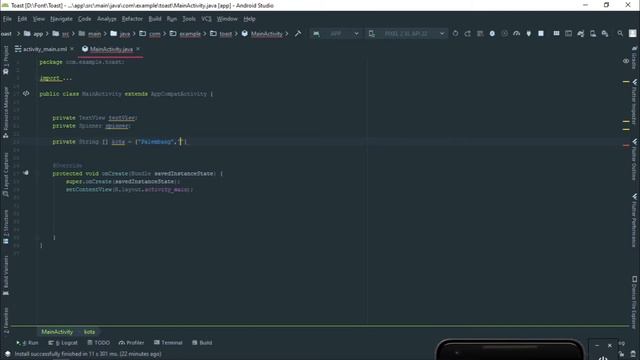Open the Refactor menu

click(132, 19)
